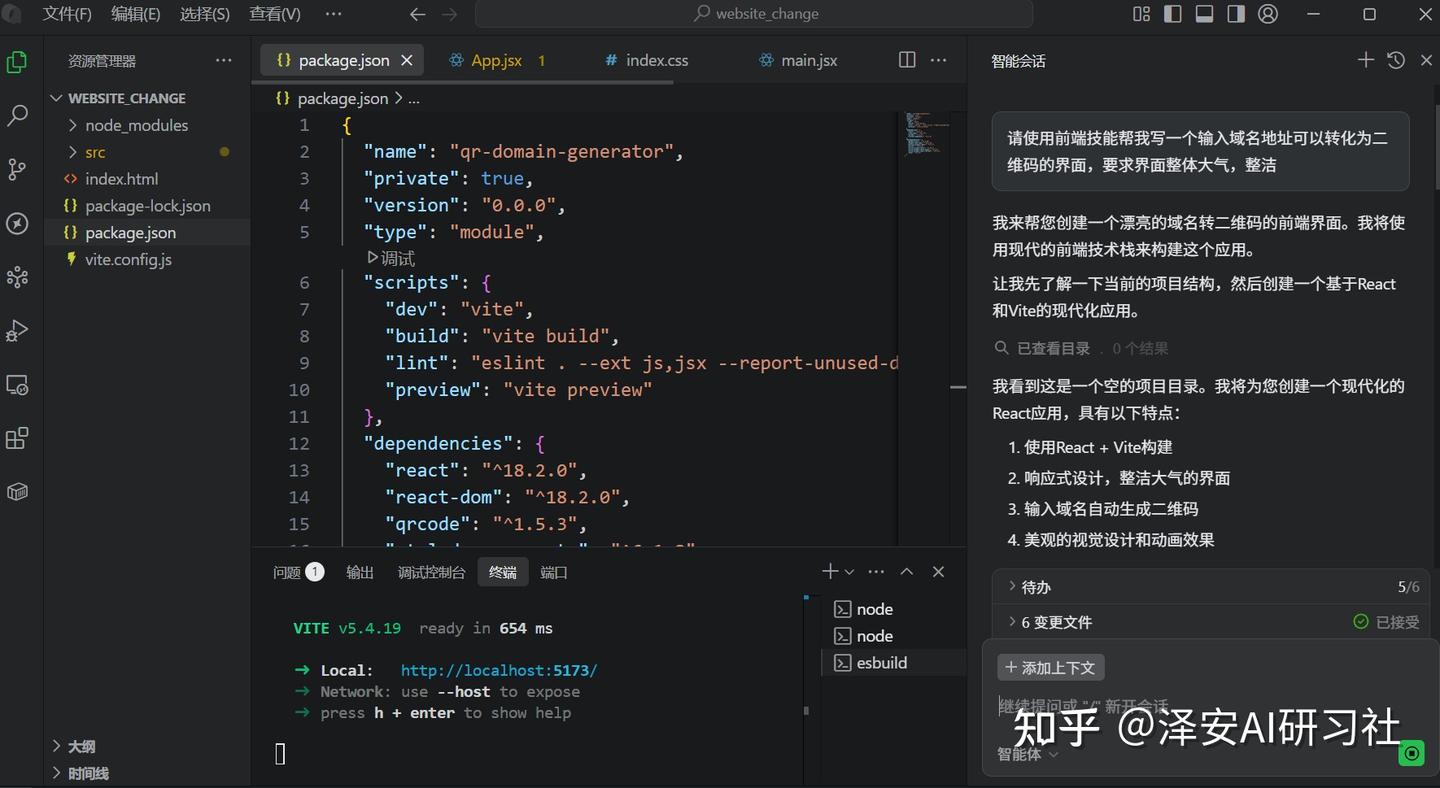1440x788 pixels.
Task: Send message with the green chat button
Action: pyautogui.click(x=1411, y=753)
